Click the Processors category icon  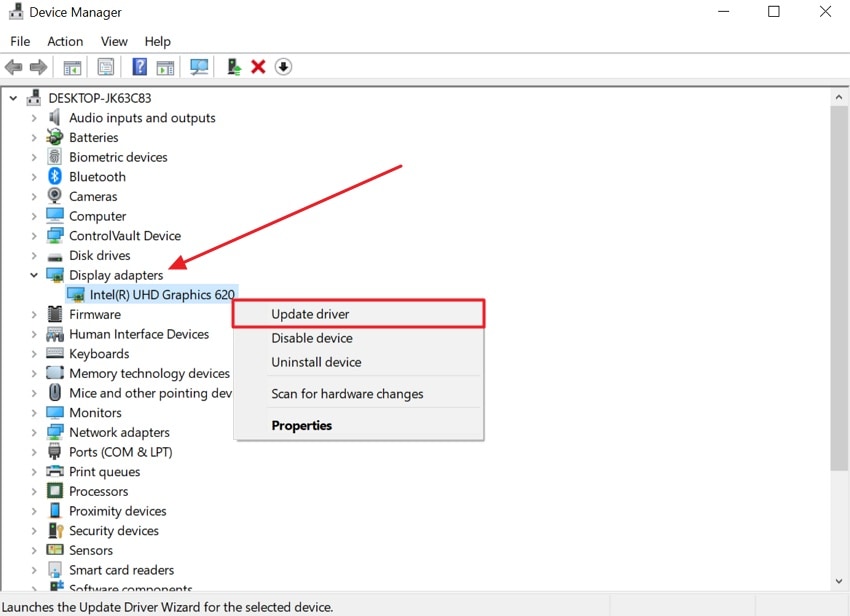tap(55, 491)
